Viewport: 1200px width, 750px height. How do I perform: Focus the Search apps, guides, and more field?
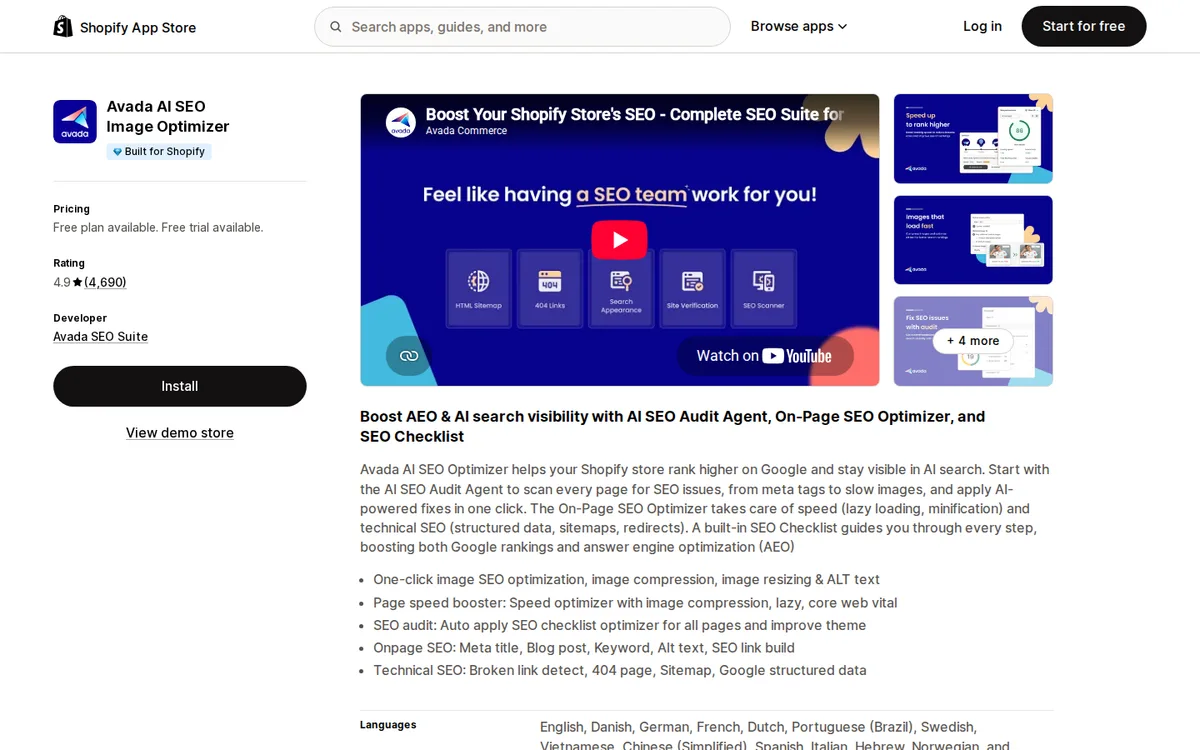522,27
